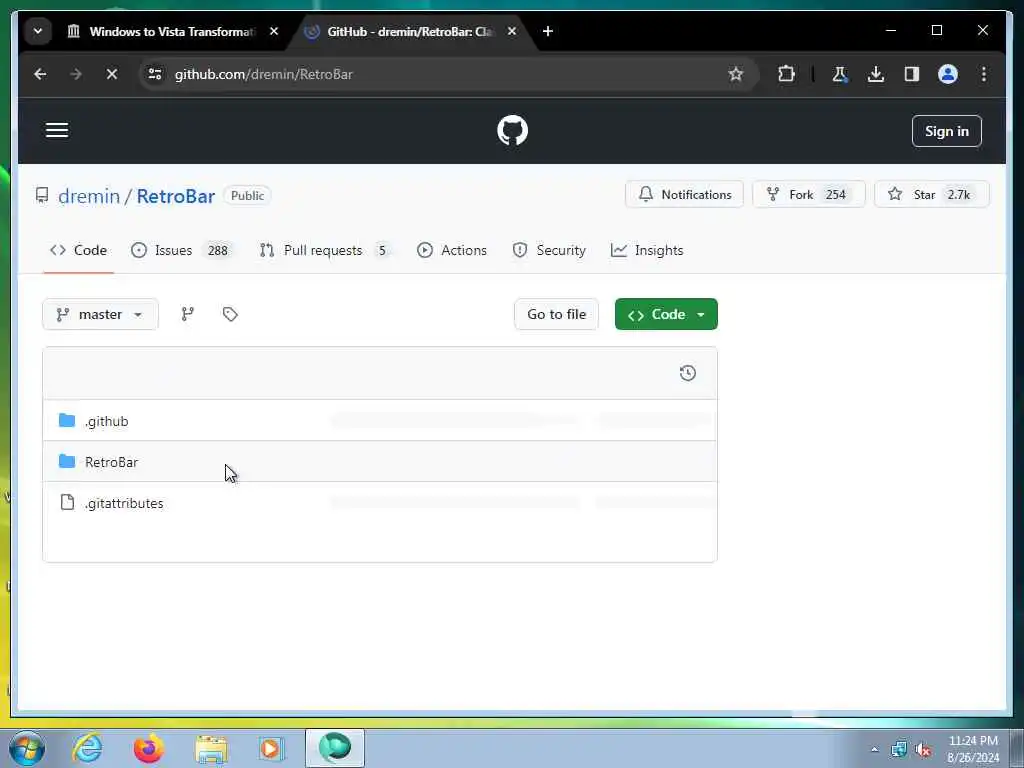Image resolution: width=1024 pixels, height=768 pixels.
Task: Toggle the browser side panel
Action: (912, 74)
